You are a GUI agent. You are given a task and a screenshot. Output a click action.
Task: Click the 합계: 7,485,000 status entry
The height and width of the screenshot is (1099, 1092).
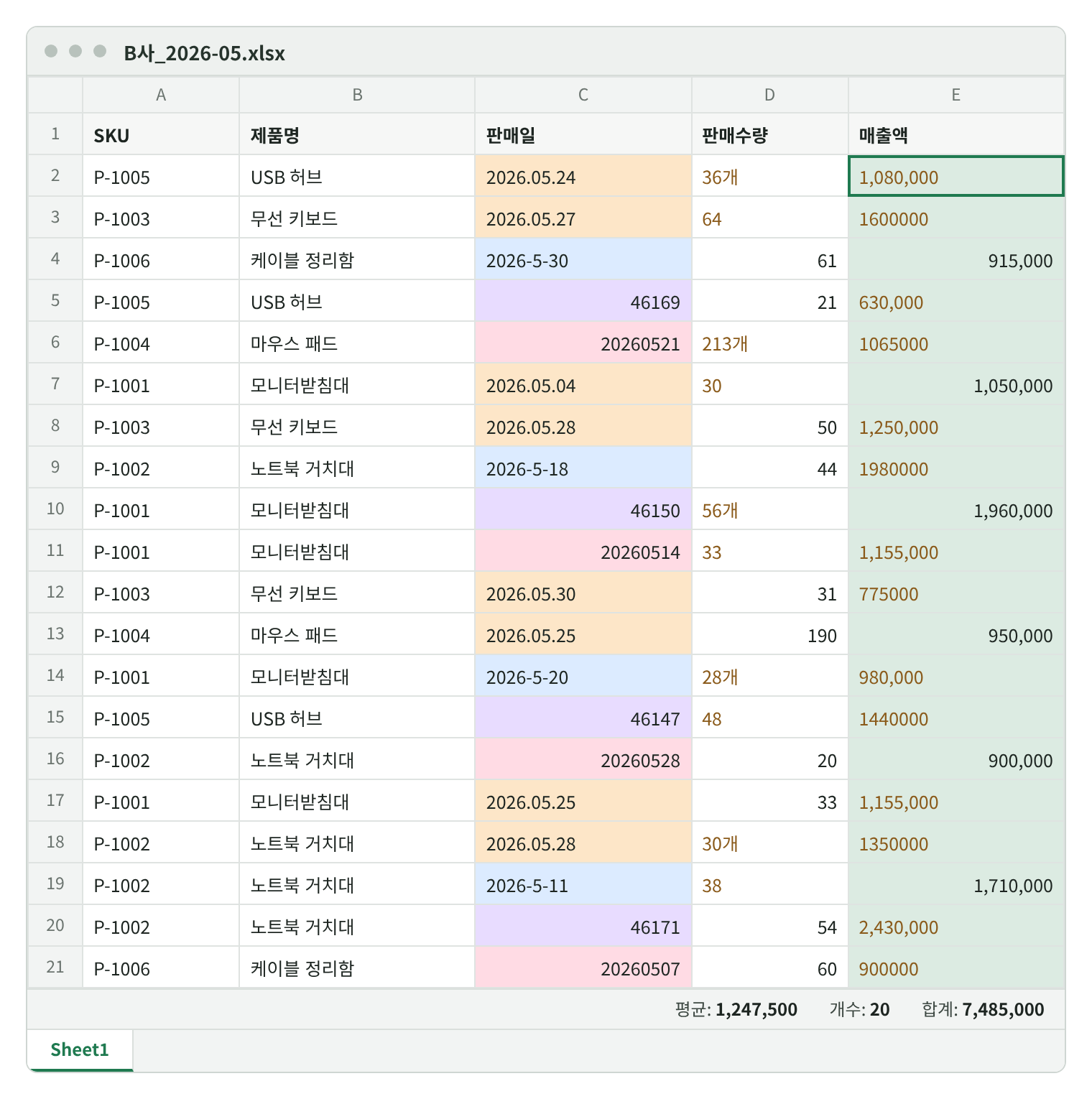click(x=983, y=1009)
